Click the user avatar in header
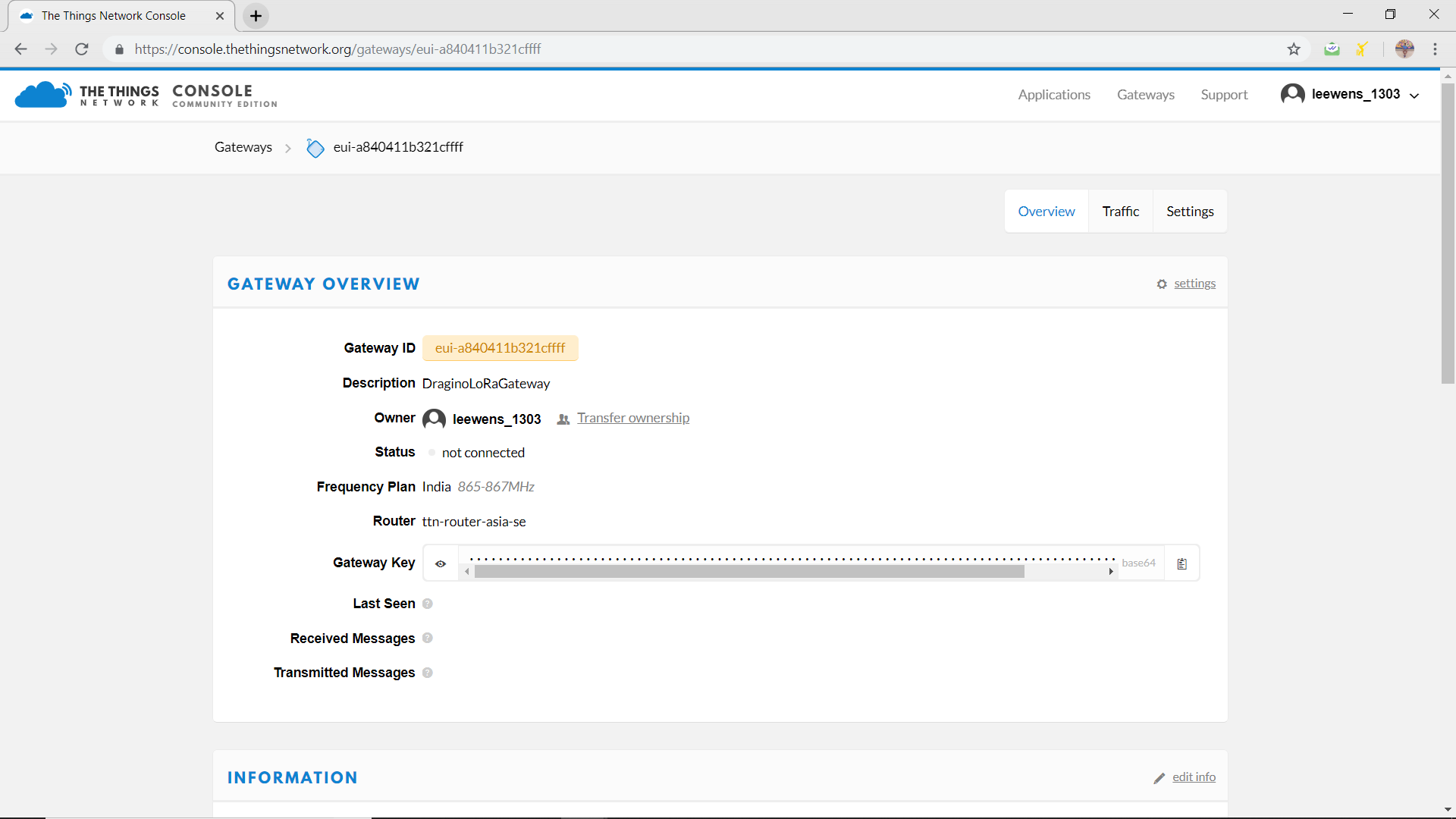Screen dimensions: 1456x819 (1292, 94)
